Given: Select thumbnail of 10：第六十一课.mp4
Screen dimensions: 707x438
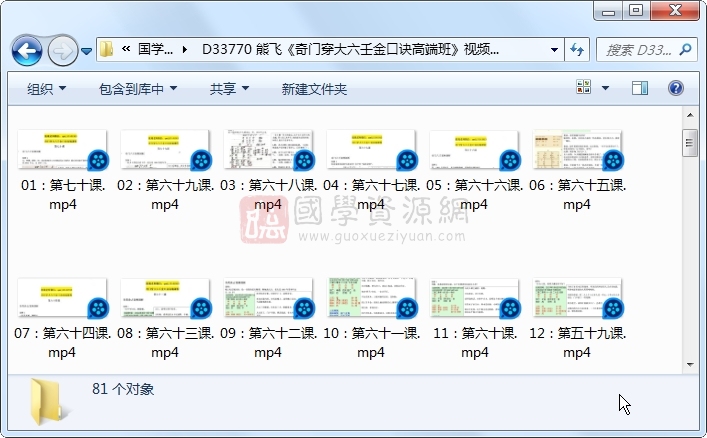Looking at the screenshot, I should pyautogui.click(x=372, y=298).
